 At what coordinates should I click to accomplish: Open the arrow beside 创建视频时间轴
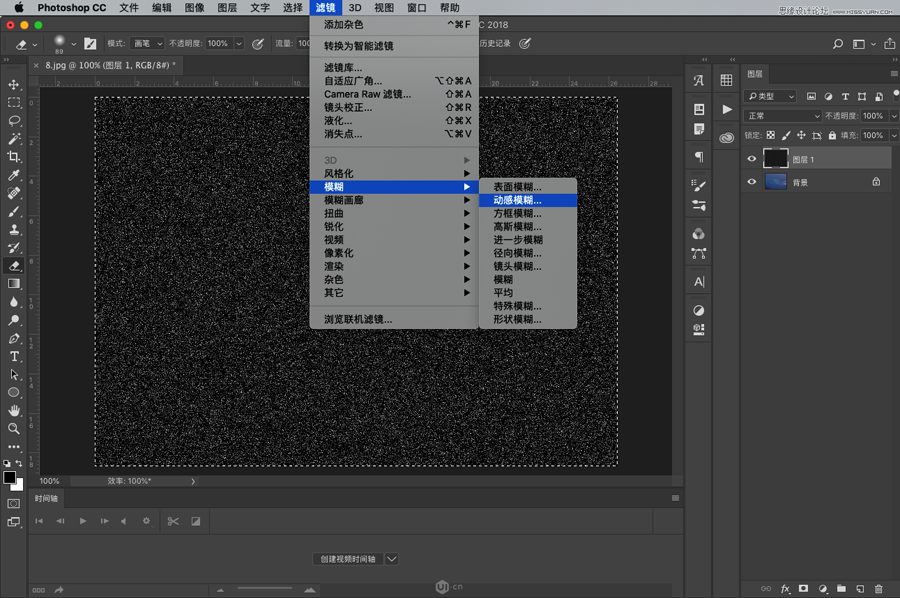point(392,559)
